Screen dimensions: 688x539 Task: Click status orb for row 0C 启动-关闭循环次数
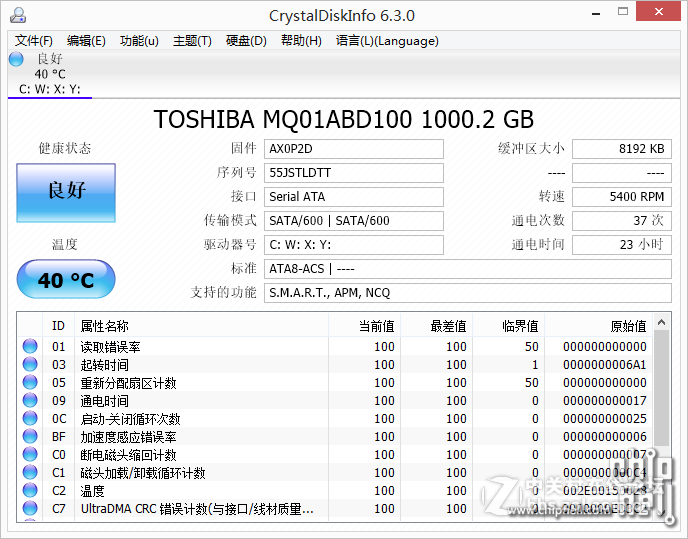[30, 418]
